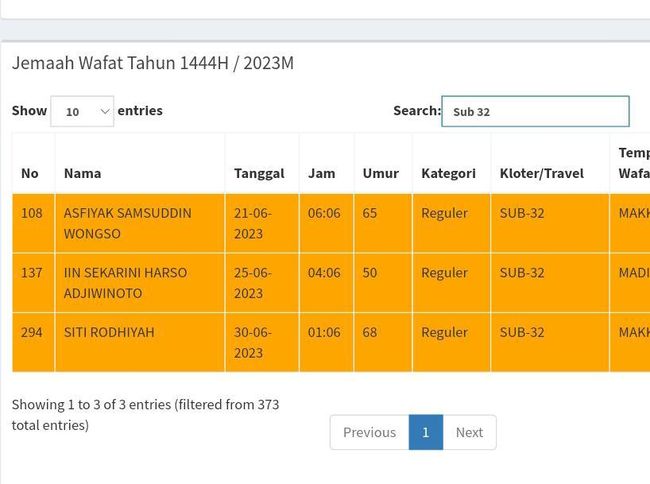Sort by the Tanggal column header
The image size is (650, 484).
[259, 173]
